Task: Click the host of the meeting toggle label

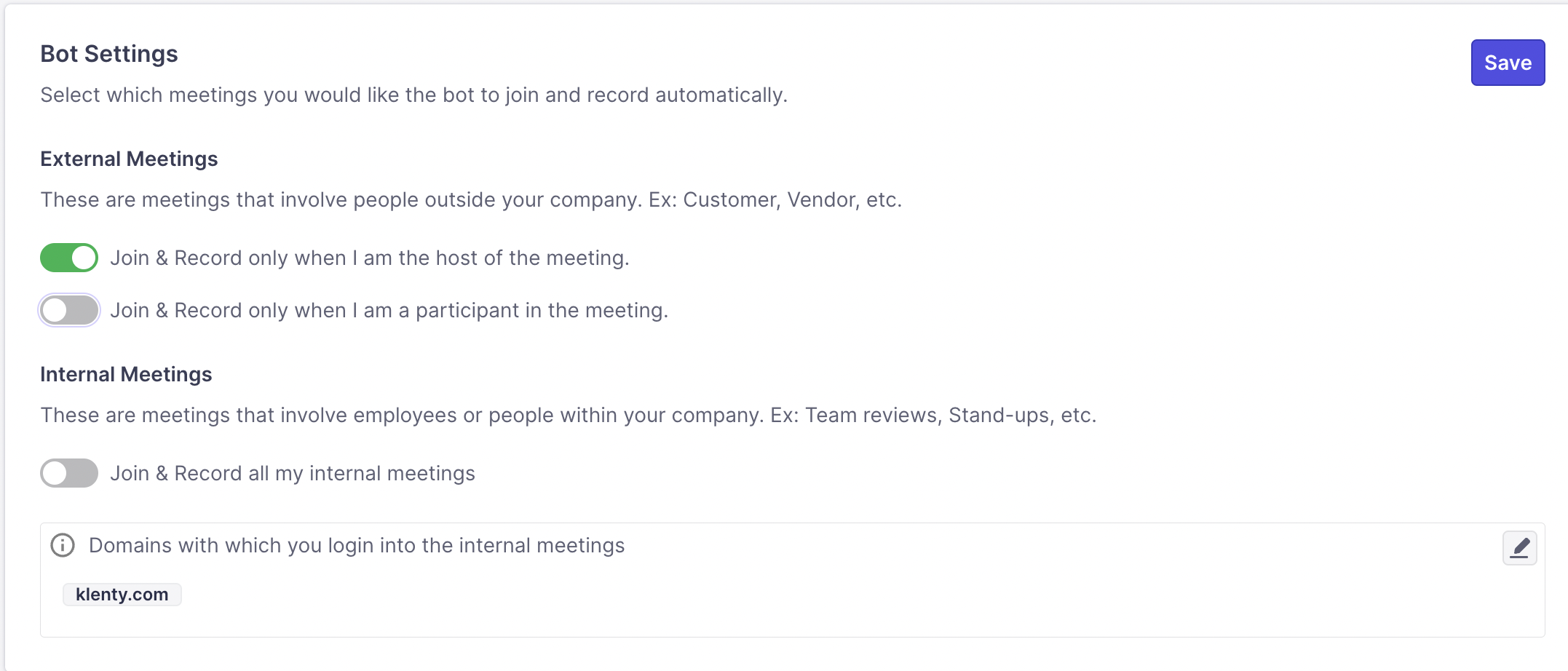Action: coord(370,258)
